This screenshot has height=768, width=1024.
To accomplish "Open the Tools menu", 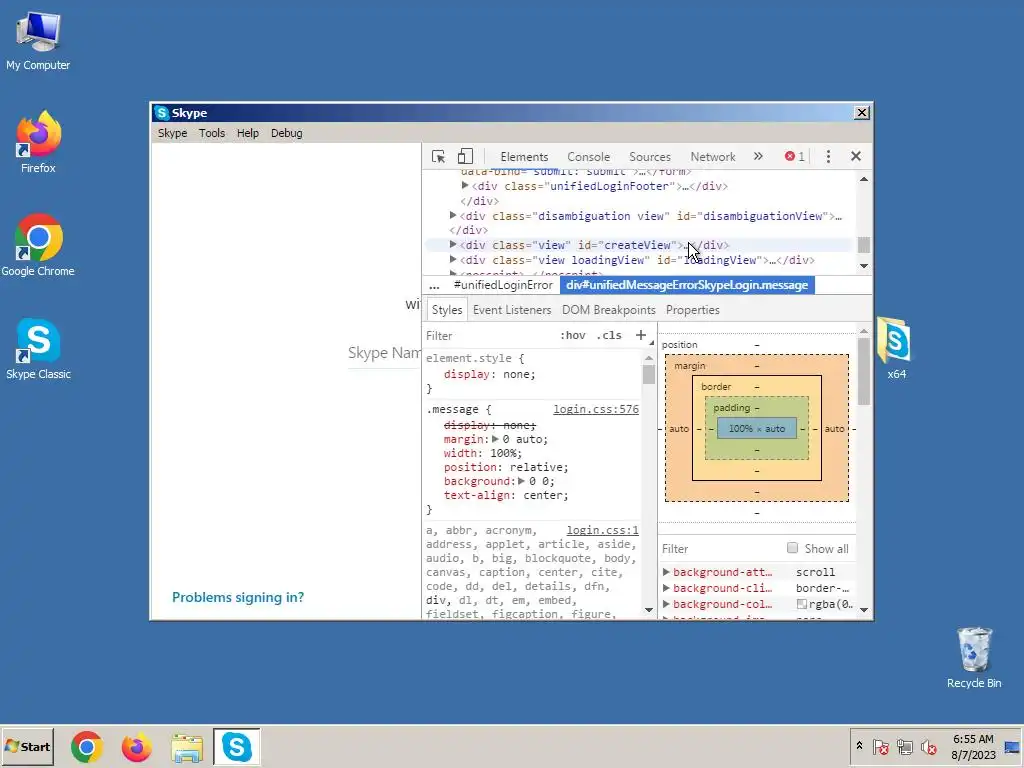I will coord(212,133).
